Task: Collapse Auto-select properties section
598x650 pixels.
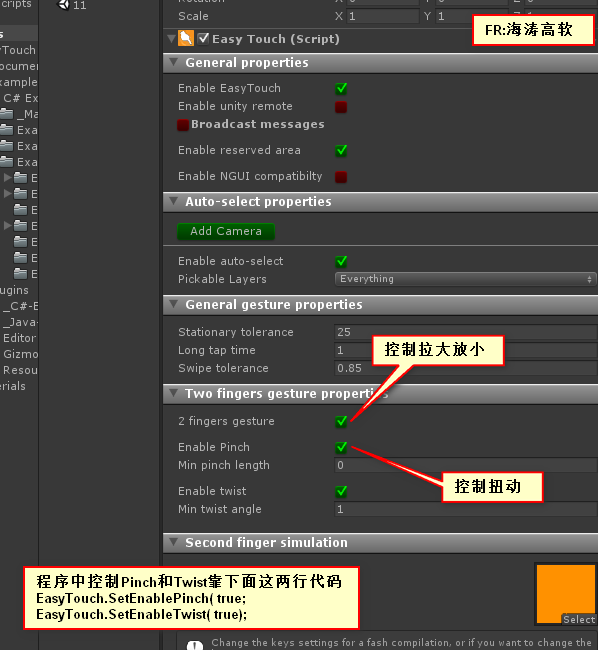Action: click(174, 201)
